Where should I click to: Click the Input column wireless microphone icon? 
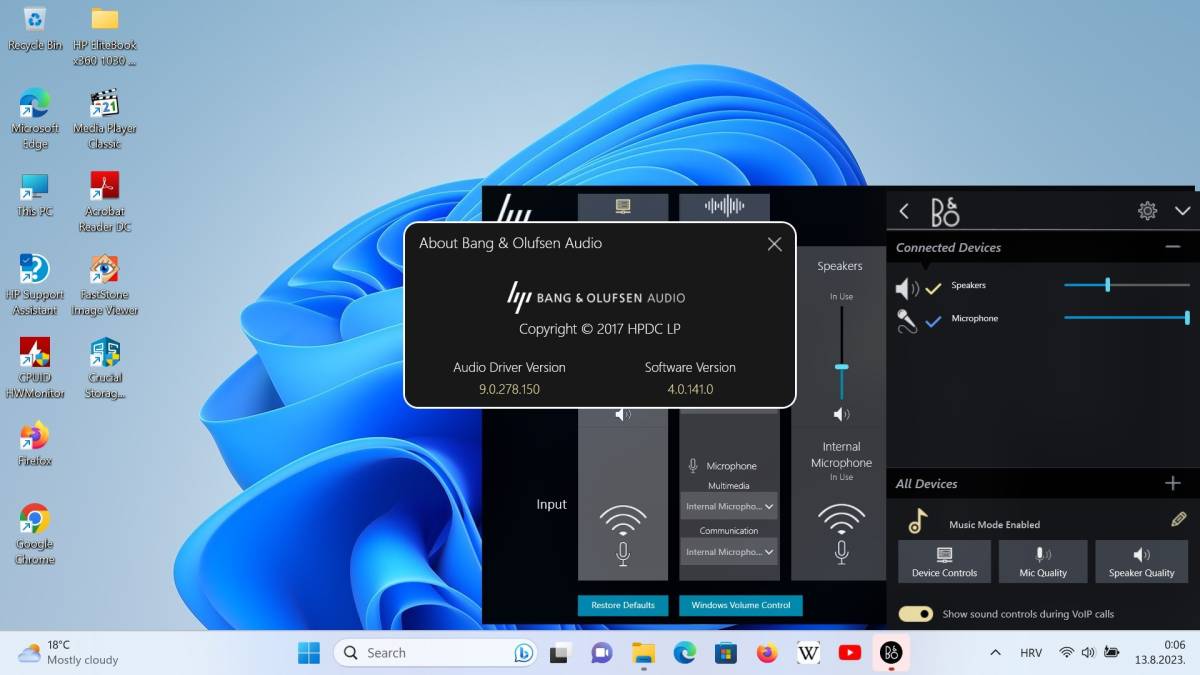point(623,534)
